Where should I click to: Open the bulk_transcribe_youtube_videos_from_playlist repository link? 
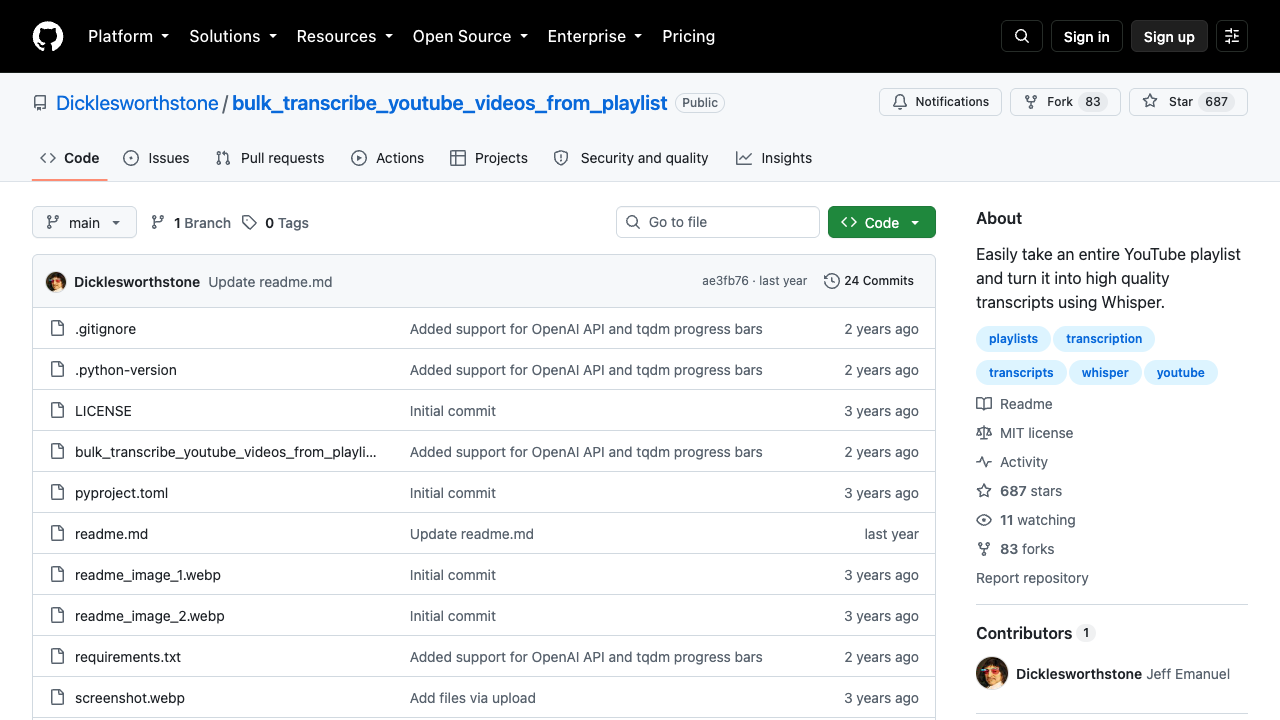pos(450,103)
